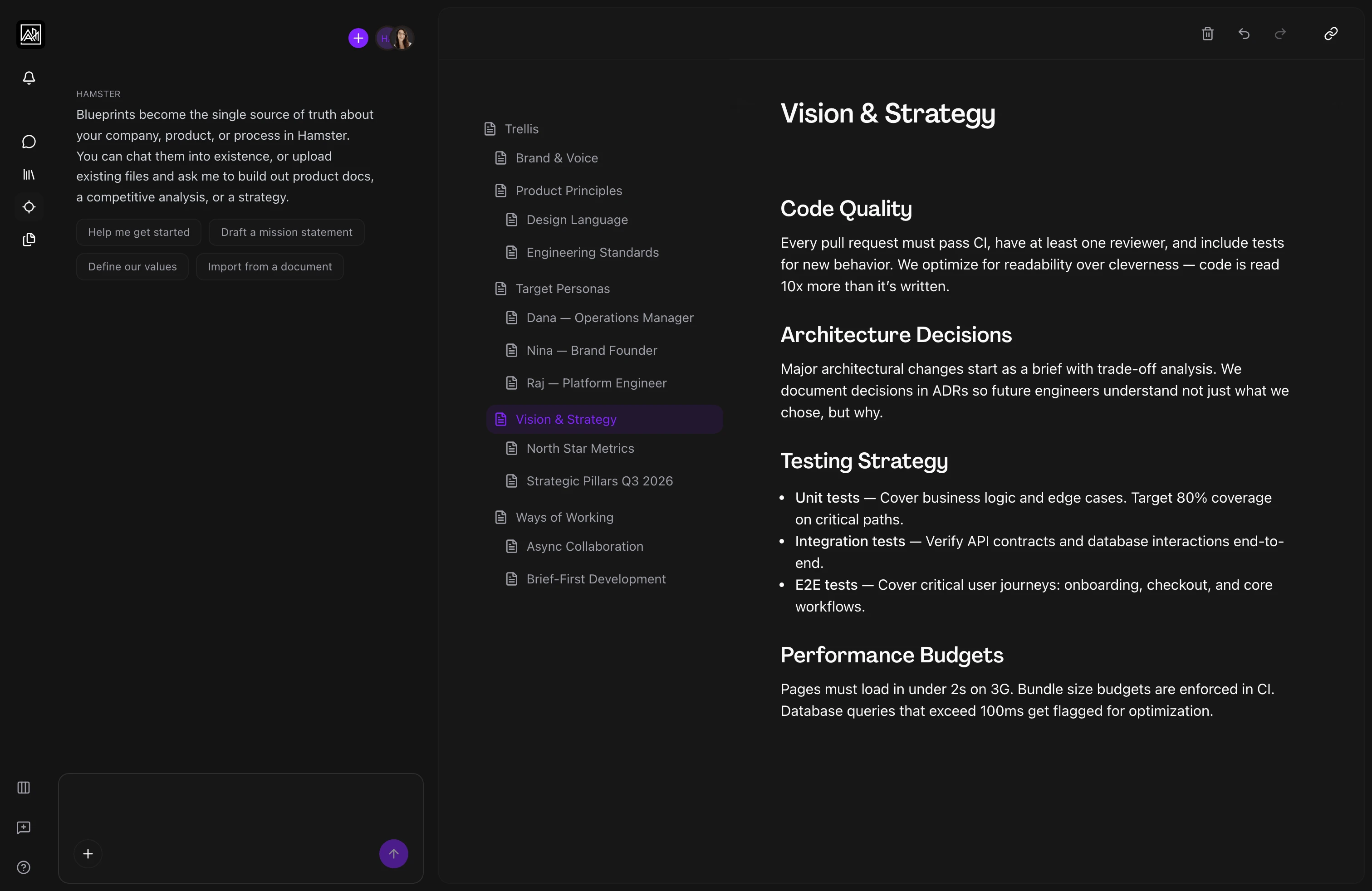This screenshot has height=891, width=1372.
Task: Click the trash delete icon
Action: click(x=1208, y=34)
